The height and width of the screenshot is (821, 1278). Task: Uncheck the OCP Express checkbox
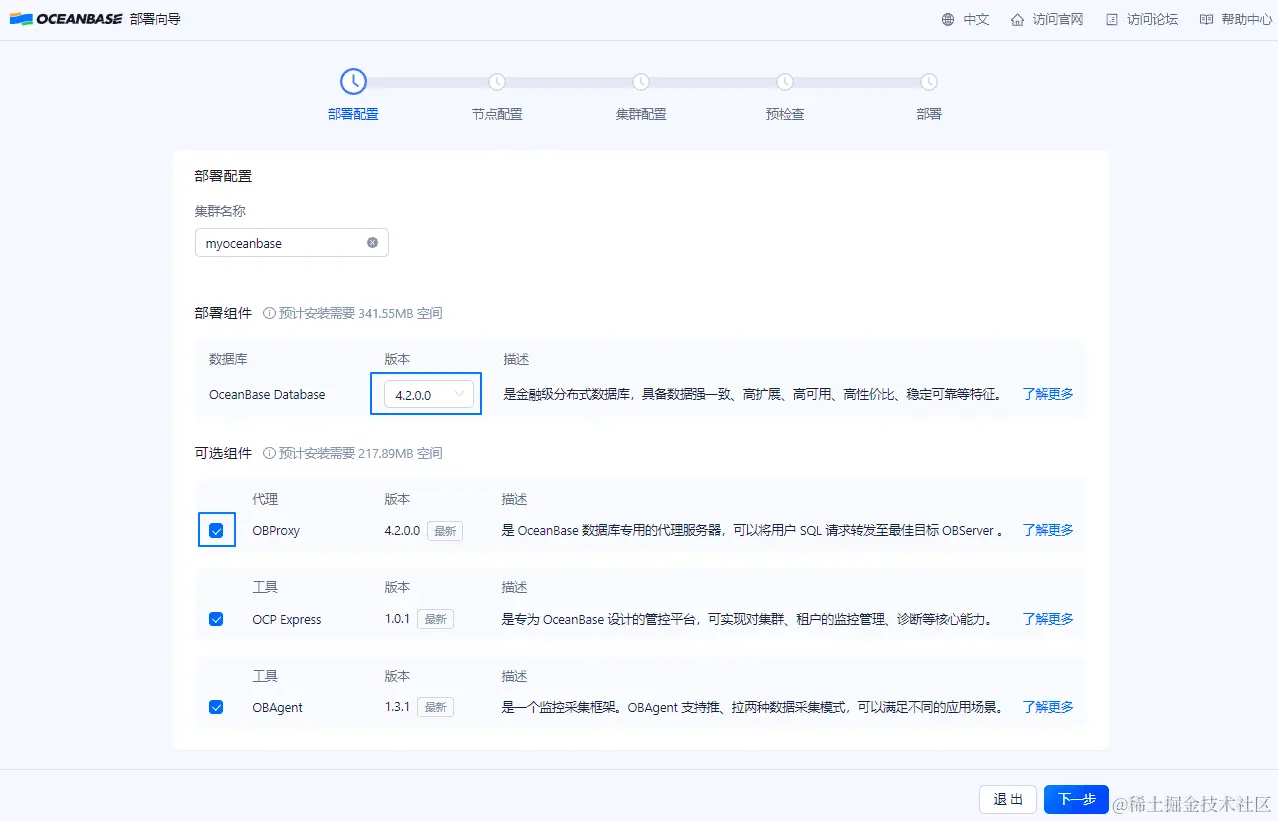216,619
